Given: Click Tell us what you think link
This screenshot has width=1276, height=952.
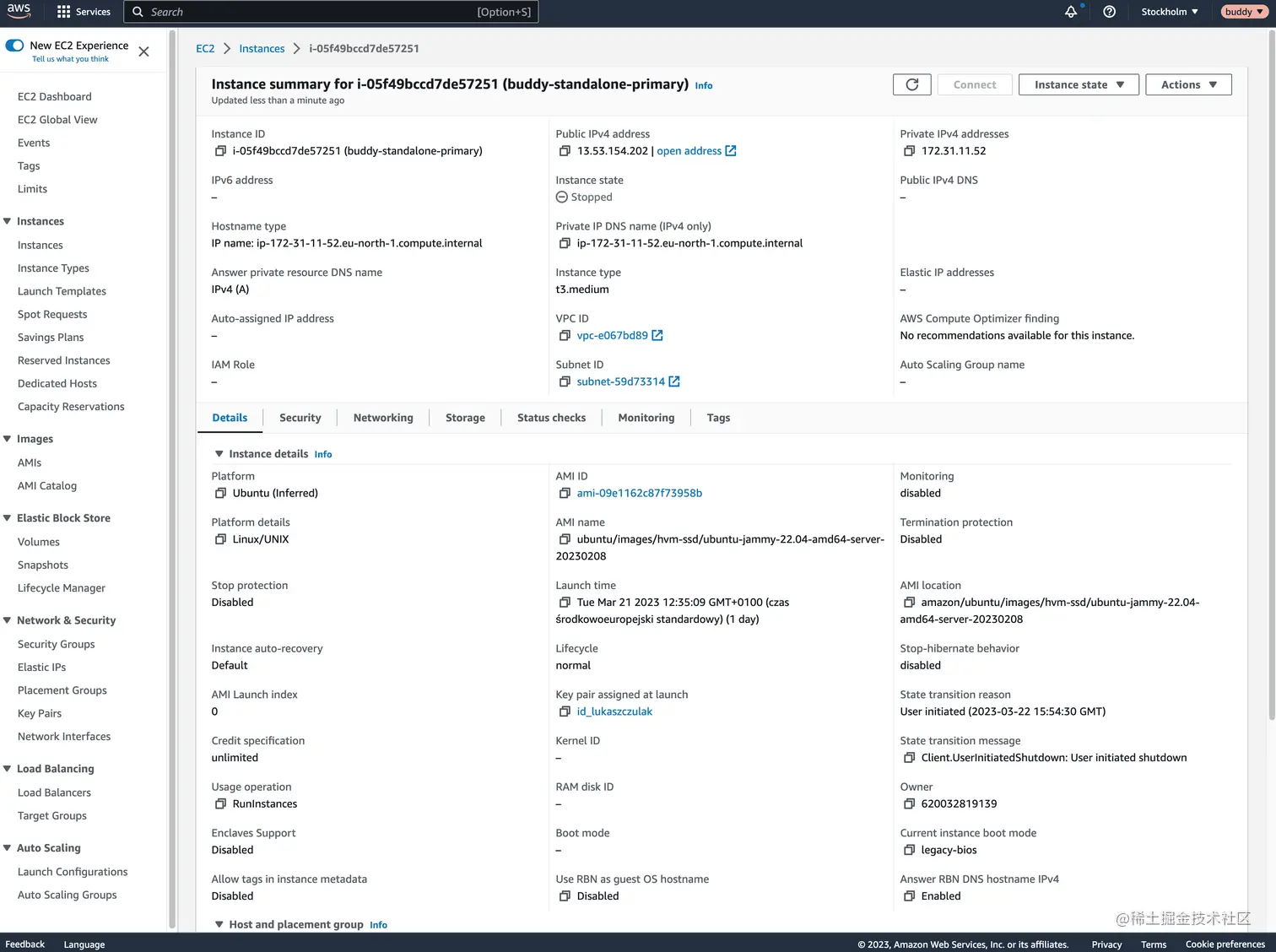Looking at the screenshot, I should [x=70, y=59].
